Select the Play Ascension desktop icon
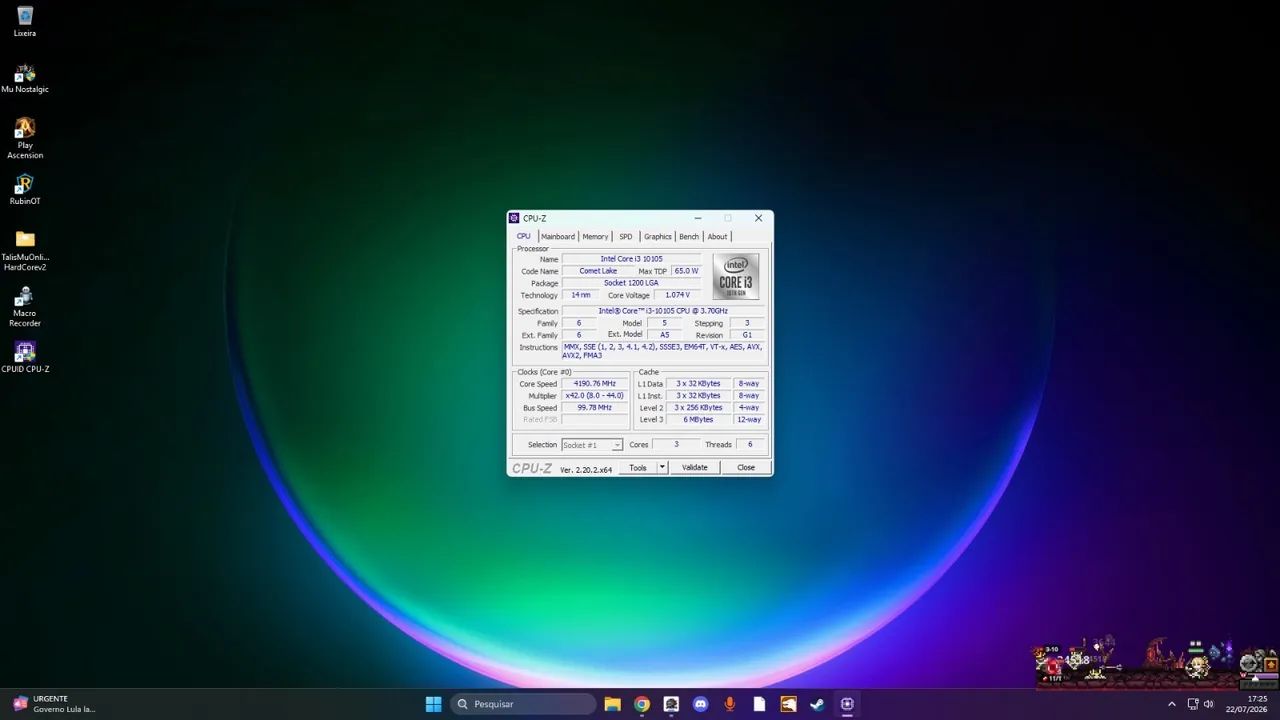This screenshot has height=720, width=1280. (25, 138)
